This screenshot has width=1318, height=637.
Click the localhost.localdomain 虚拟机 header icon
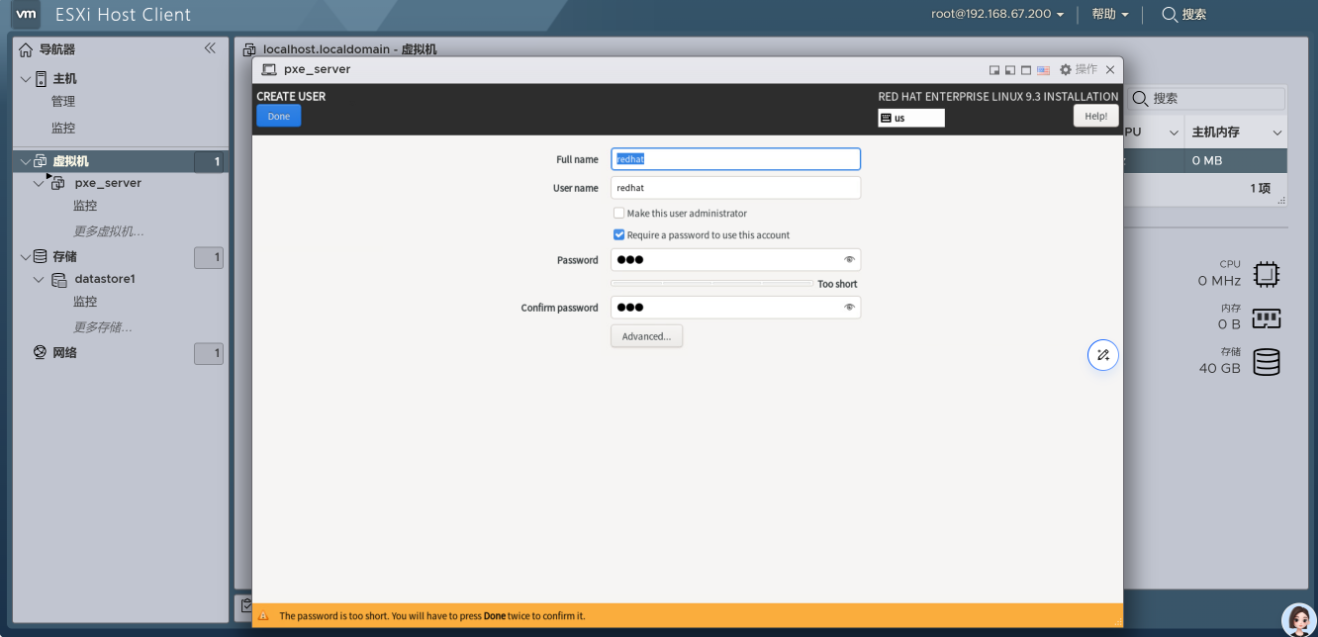[250, 49]
